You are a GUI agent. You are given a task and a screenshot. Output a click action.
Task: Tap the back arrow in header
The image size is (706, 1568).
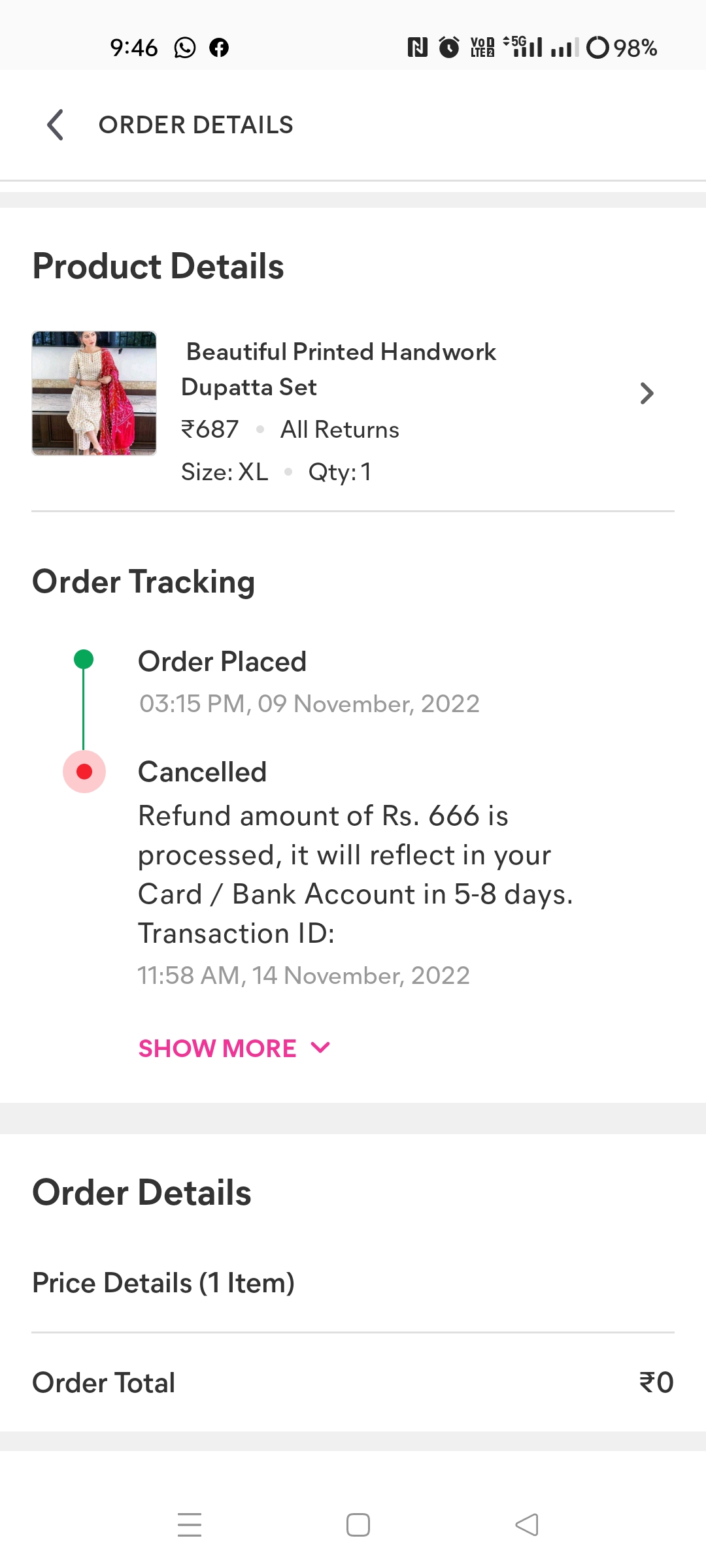tap(56, 125)
